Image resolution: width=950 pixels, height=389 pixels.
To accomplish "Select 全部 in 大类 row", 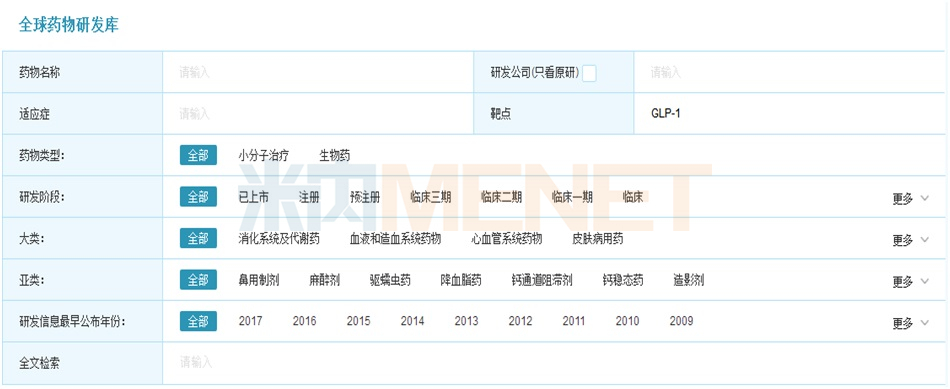I will 198,238.
